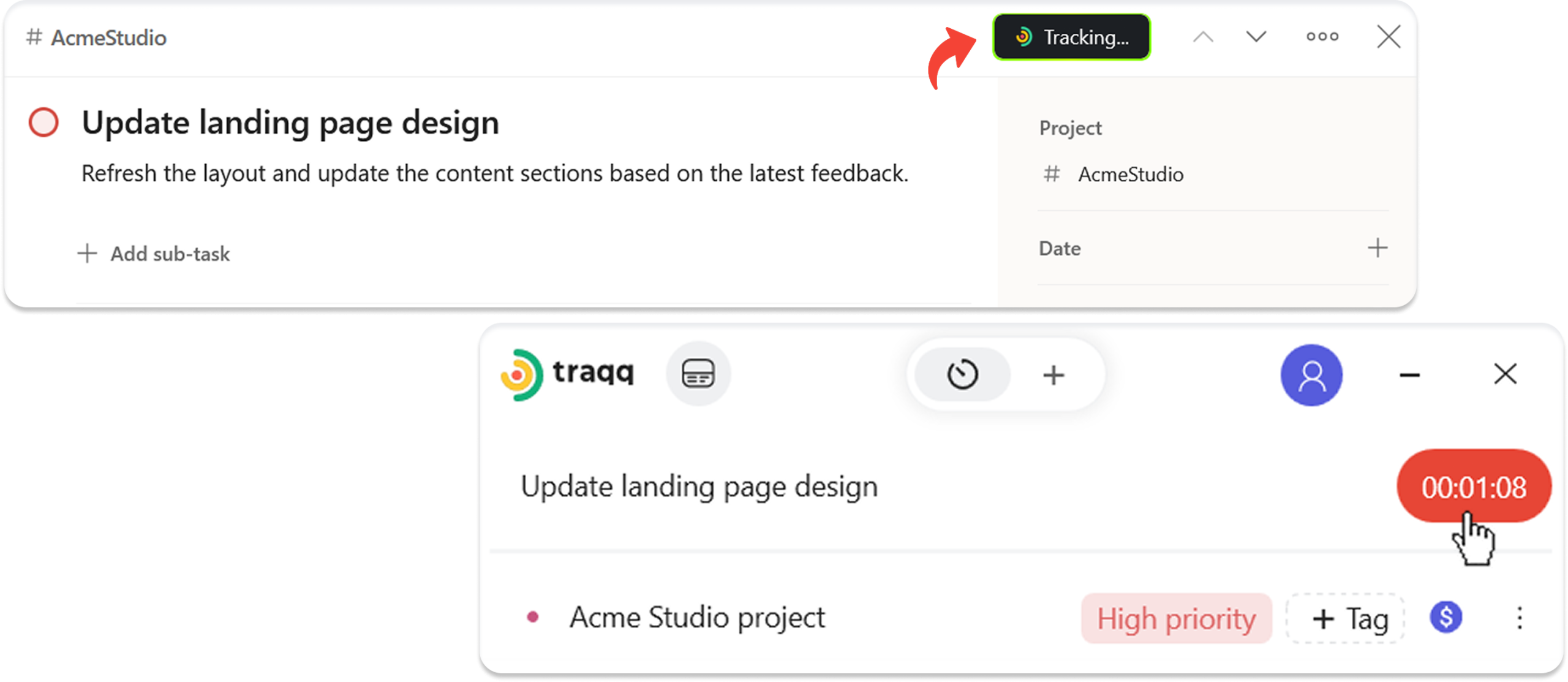The image size is (1568, 682).
Task: Open the vertical dots menu for Acme Studio project
Action: click(x=1519, y=618)
